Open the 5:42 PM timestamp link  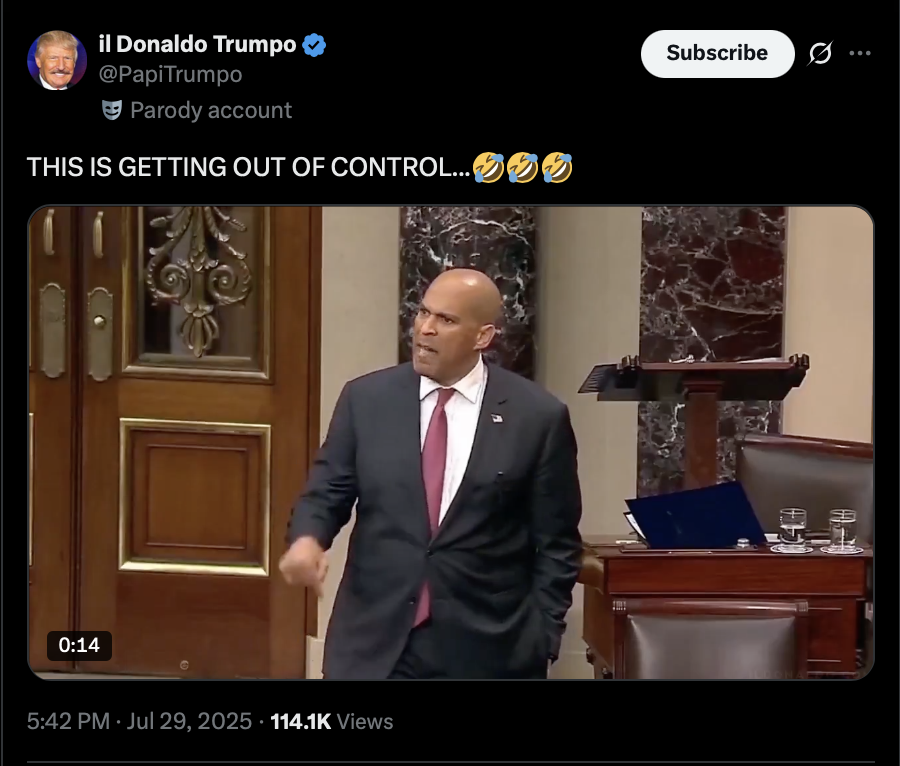tap(68, 721)
